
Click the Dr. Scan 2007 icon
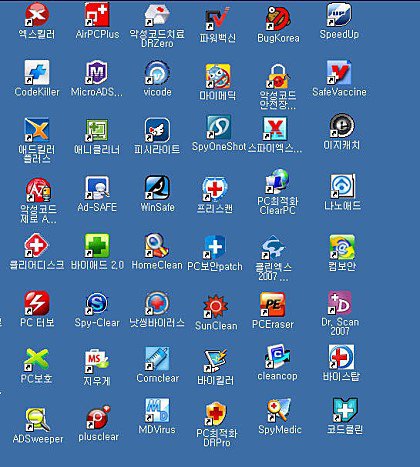coord(339,303)
